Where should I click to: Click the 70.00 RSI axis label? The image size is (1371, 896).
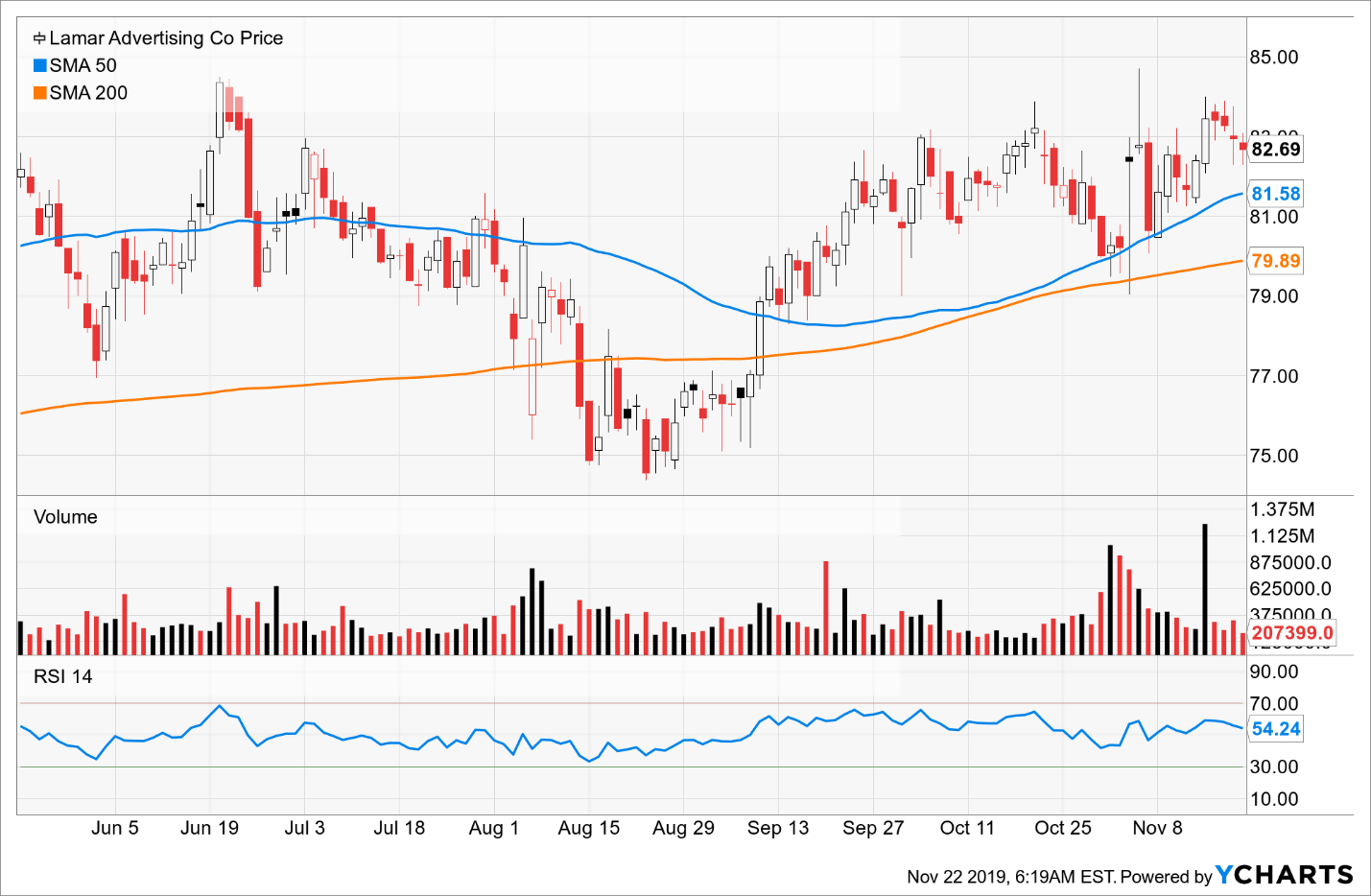pos(1274,704)
